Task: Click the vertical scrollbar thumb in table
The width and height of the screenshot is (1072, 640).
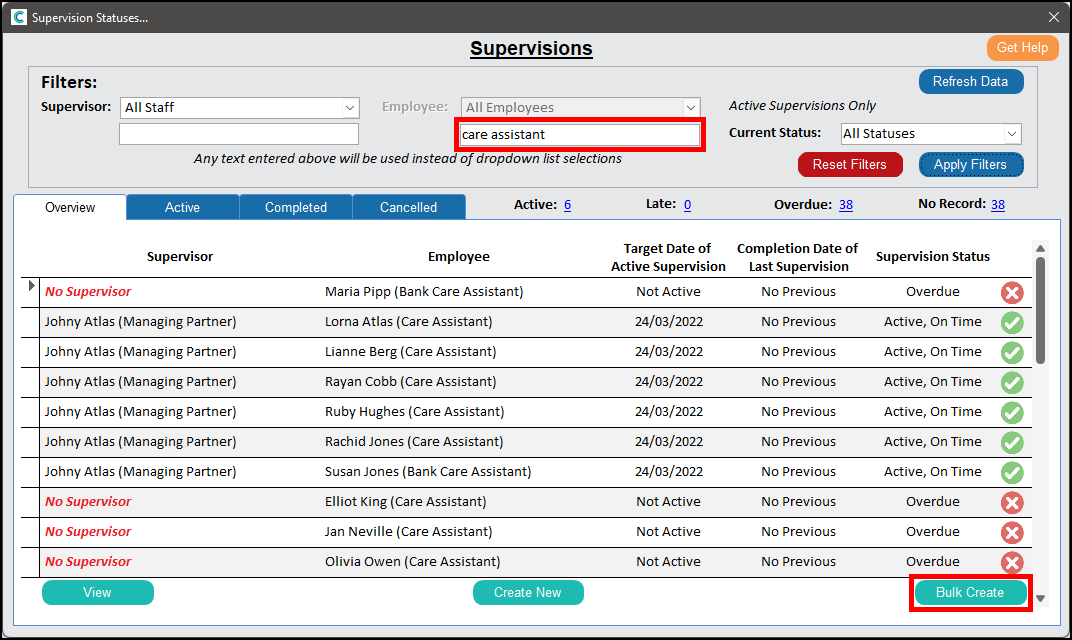Action: click(1040, 310)
